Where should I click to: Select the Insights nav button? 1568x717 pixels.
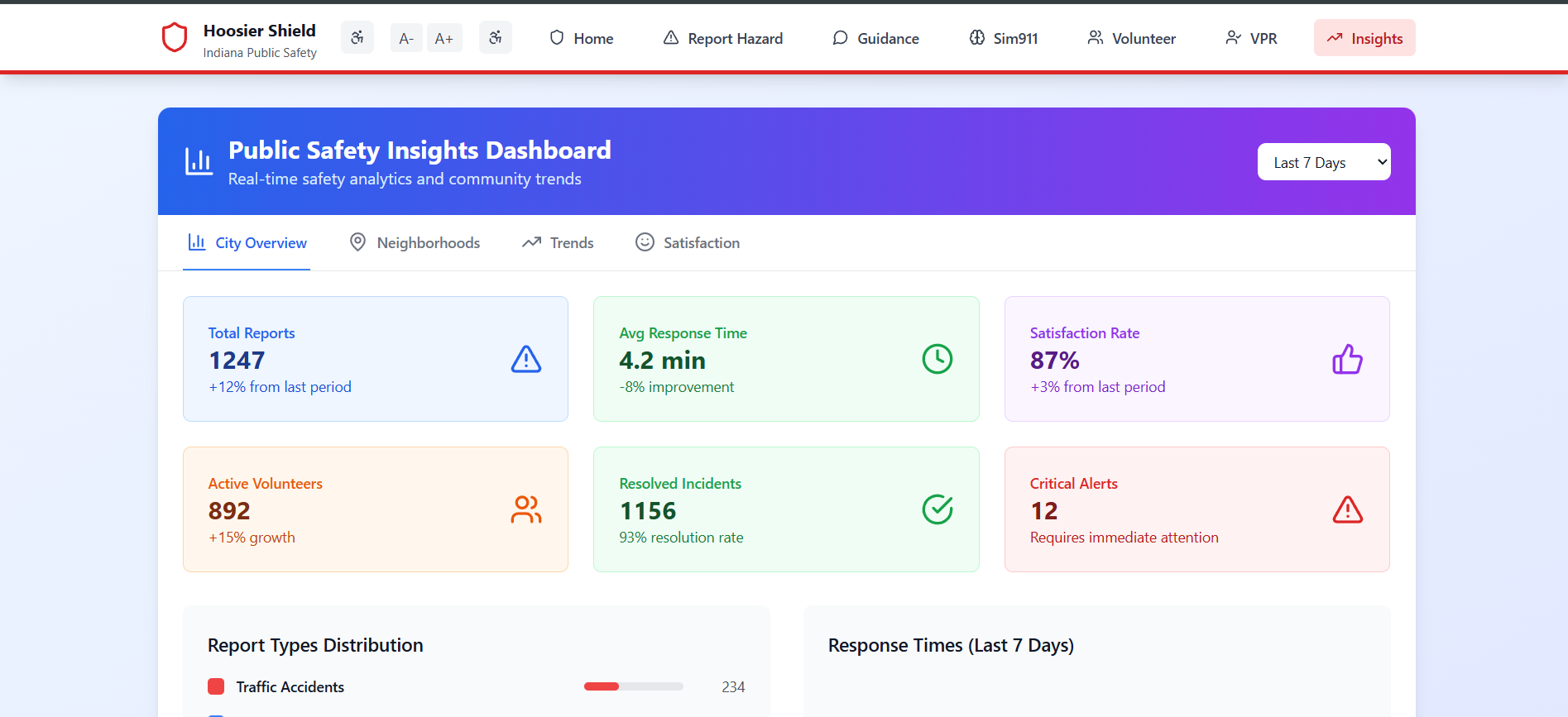click(x=1364, y=38)
